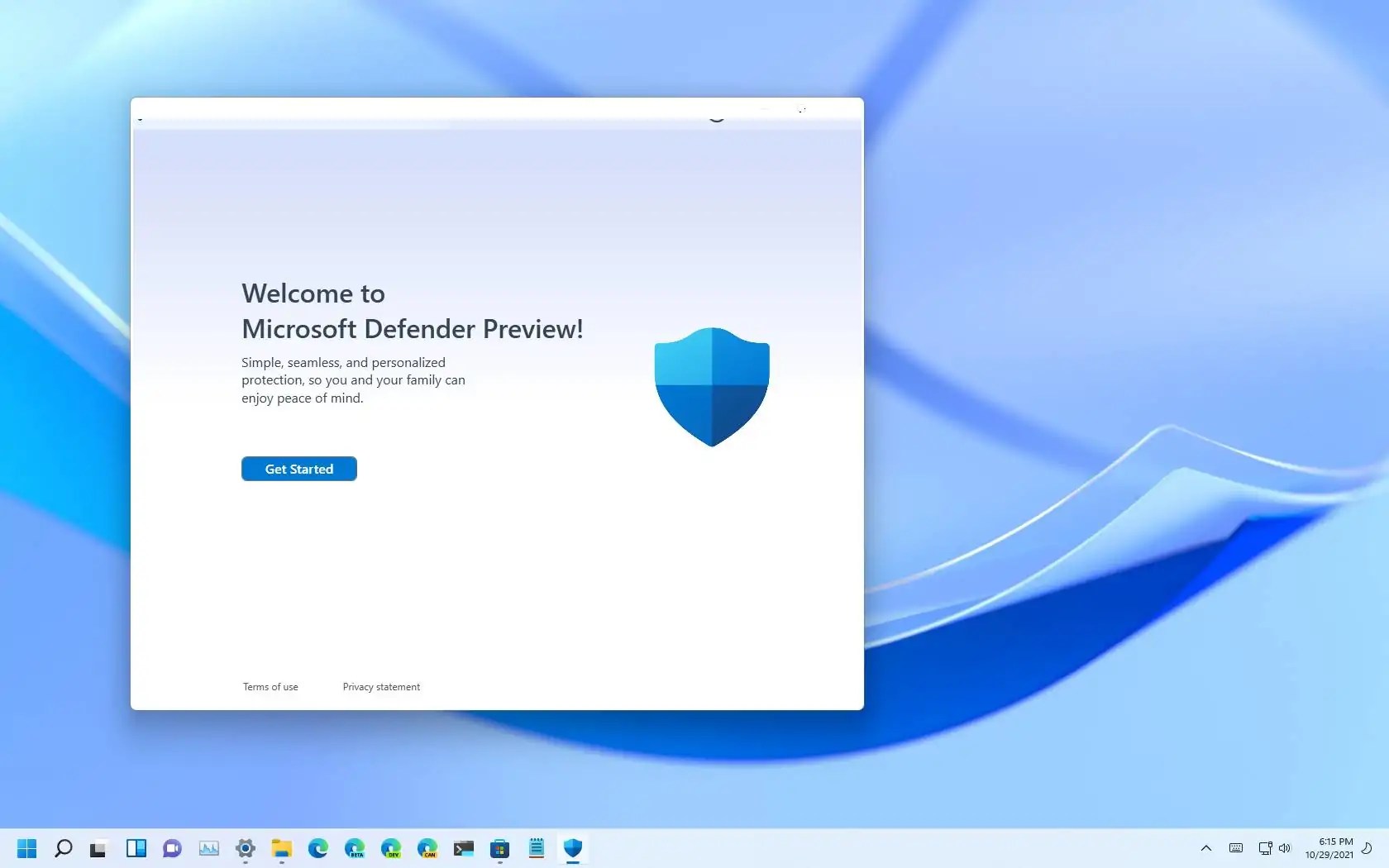The image size is (1389, 868).
Task: Open Chat from the taskbar
Action: click(171, 848)
